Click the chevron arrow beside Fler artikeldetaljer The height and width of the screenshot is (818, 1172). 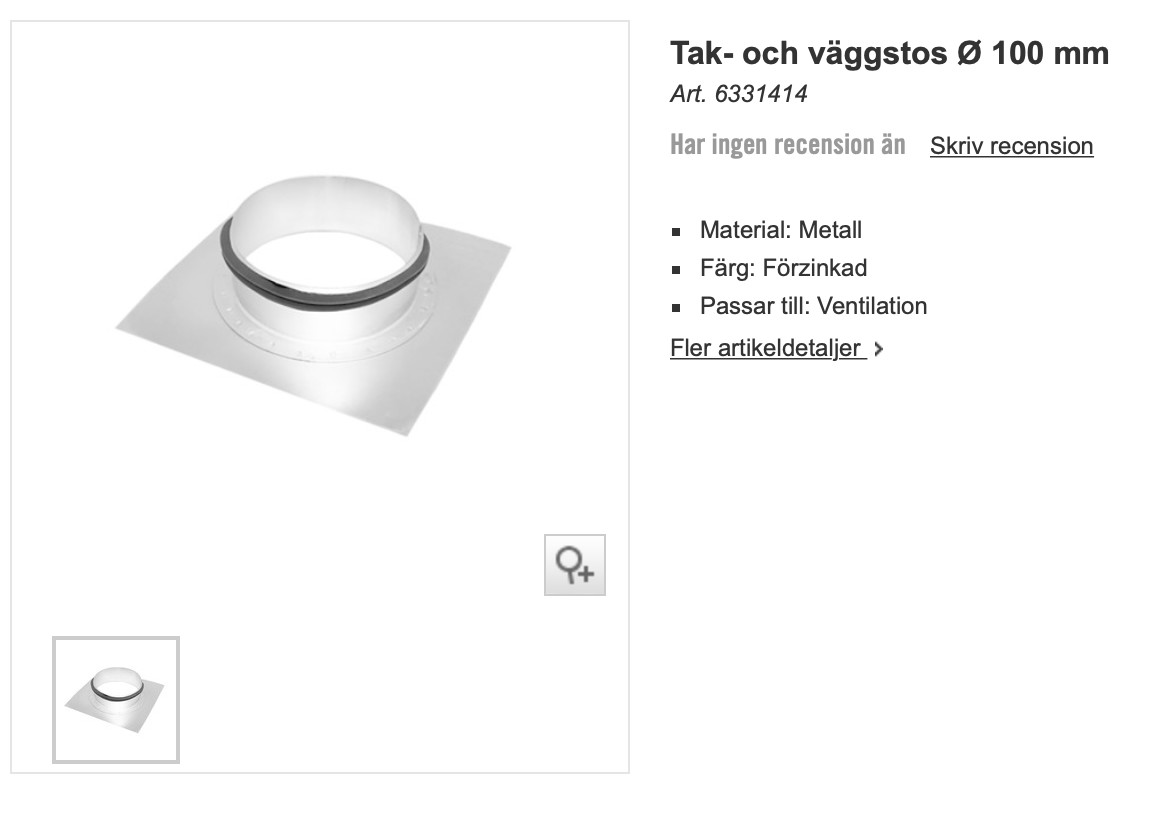point(879,349)
